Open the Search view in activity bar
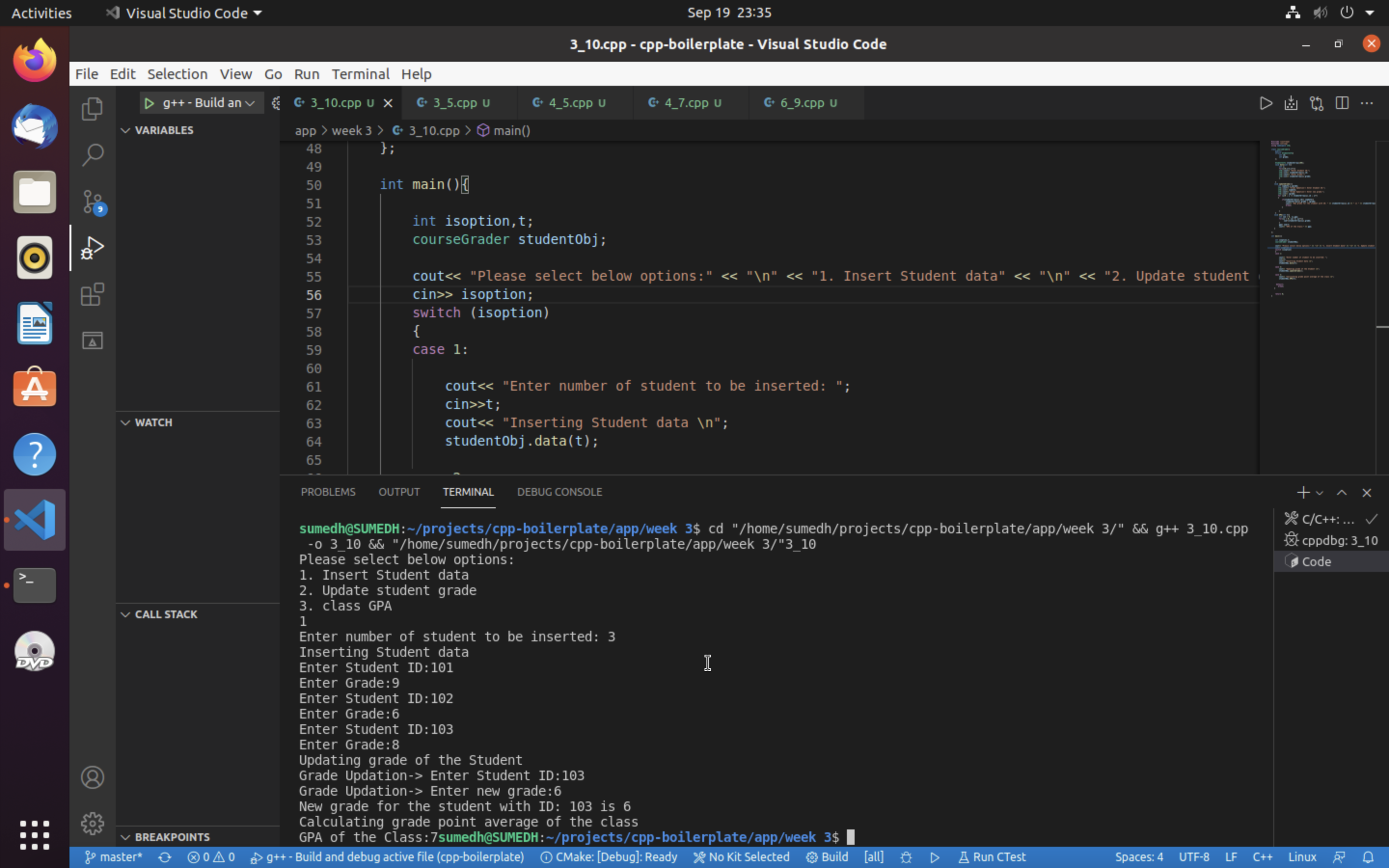Image resolution: width=1389 pixels, height=868 pixels. (x=93, y=155)
